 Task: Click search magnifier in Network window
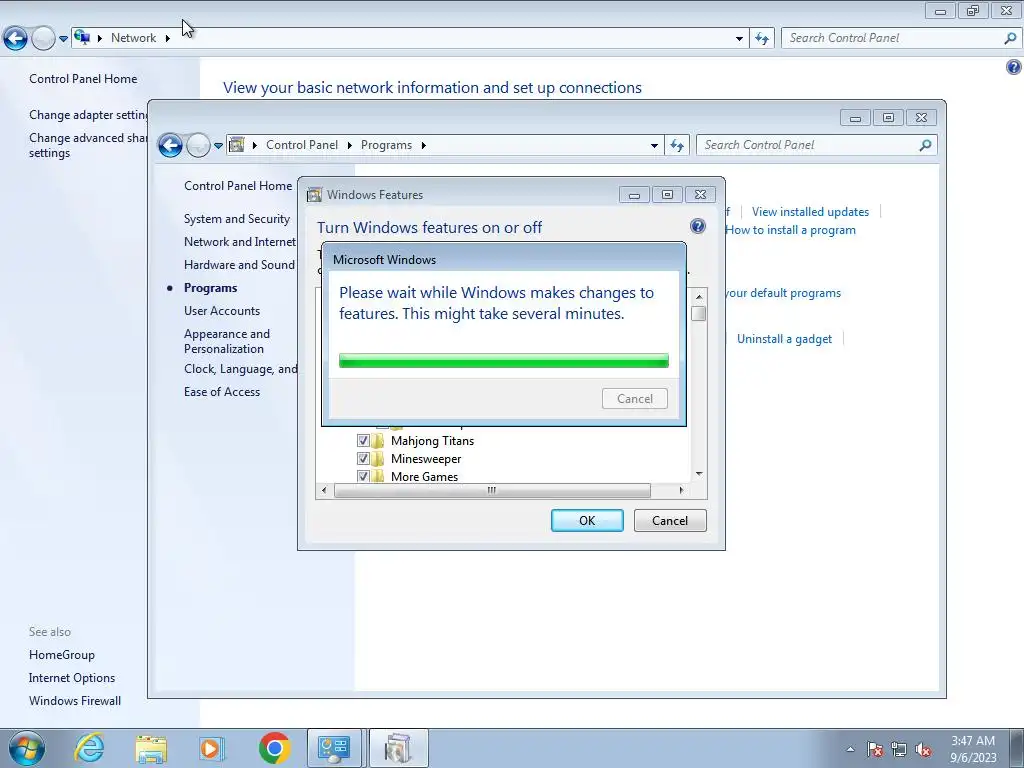tap(1010, 38)
